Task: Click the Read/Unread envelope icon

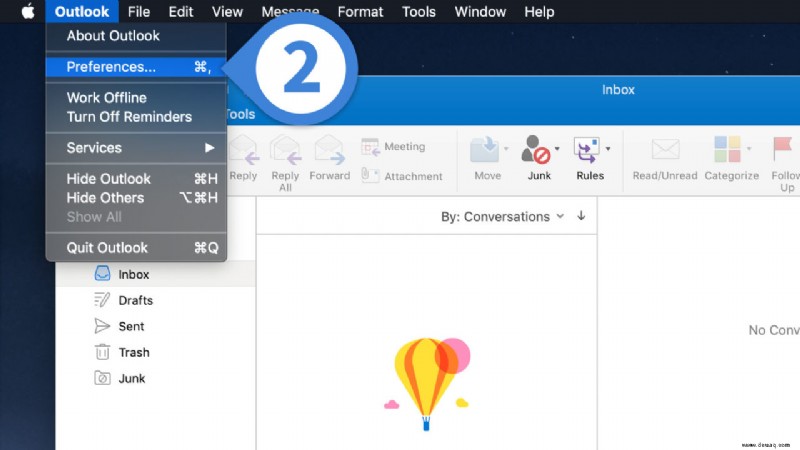Action: 665,149
